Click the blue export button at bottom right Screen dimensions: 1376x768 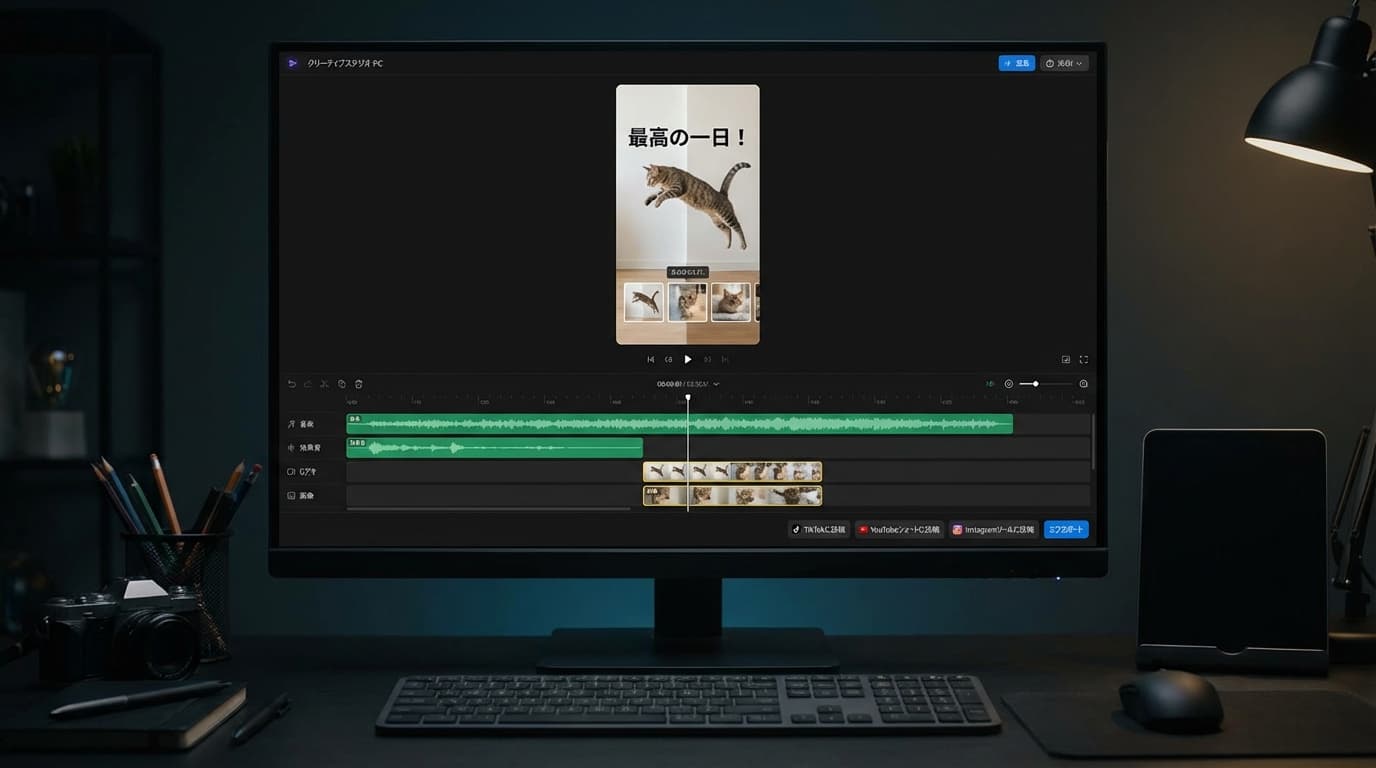1065,529
